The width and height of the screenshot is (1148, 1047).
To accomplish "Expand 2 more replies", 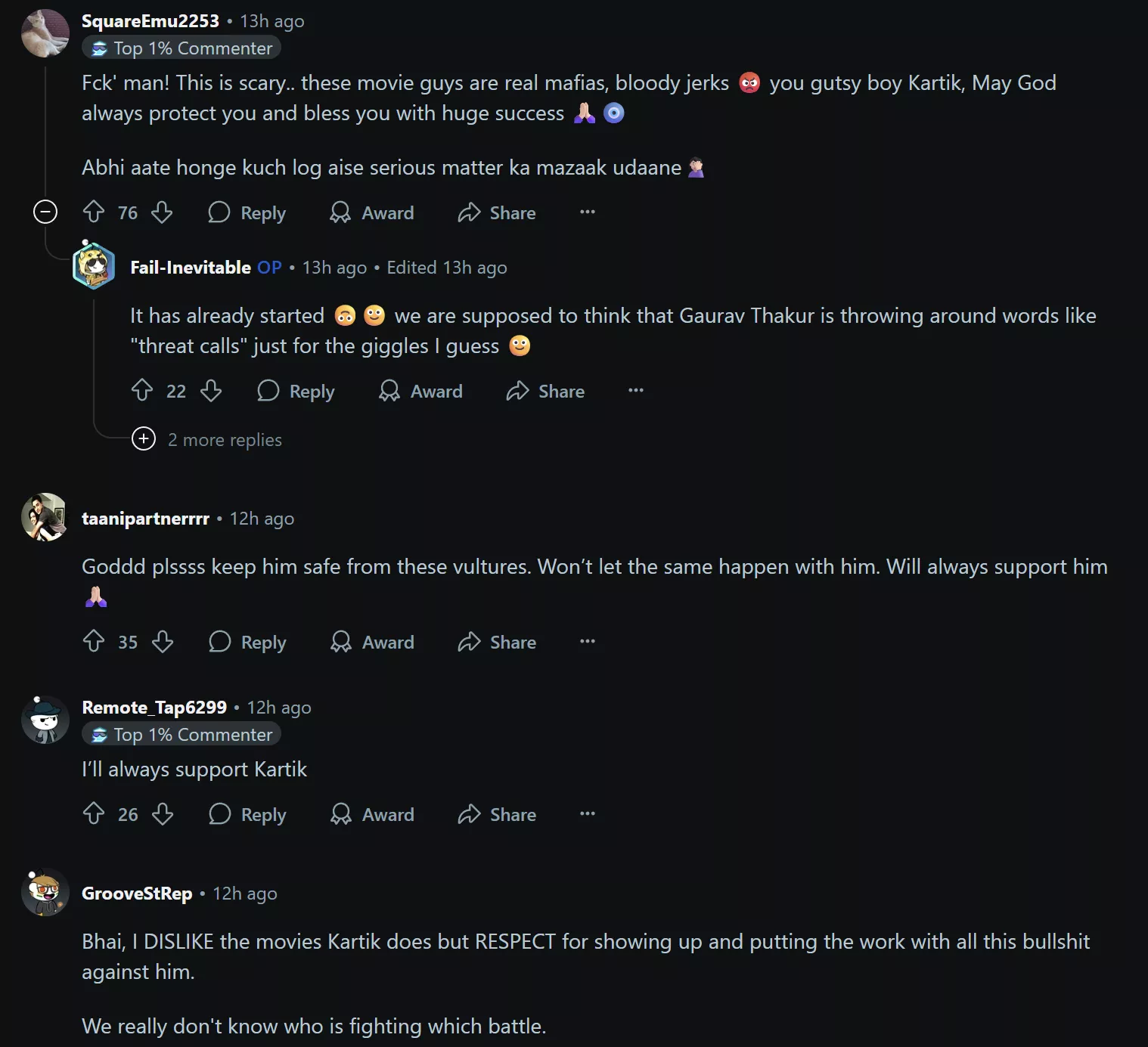I will pos(144,439).
